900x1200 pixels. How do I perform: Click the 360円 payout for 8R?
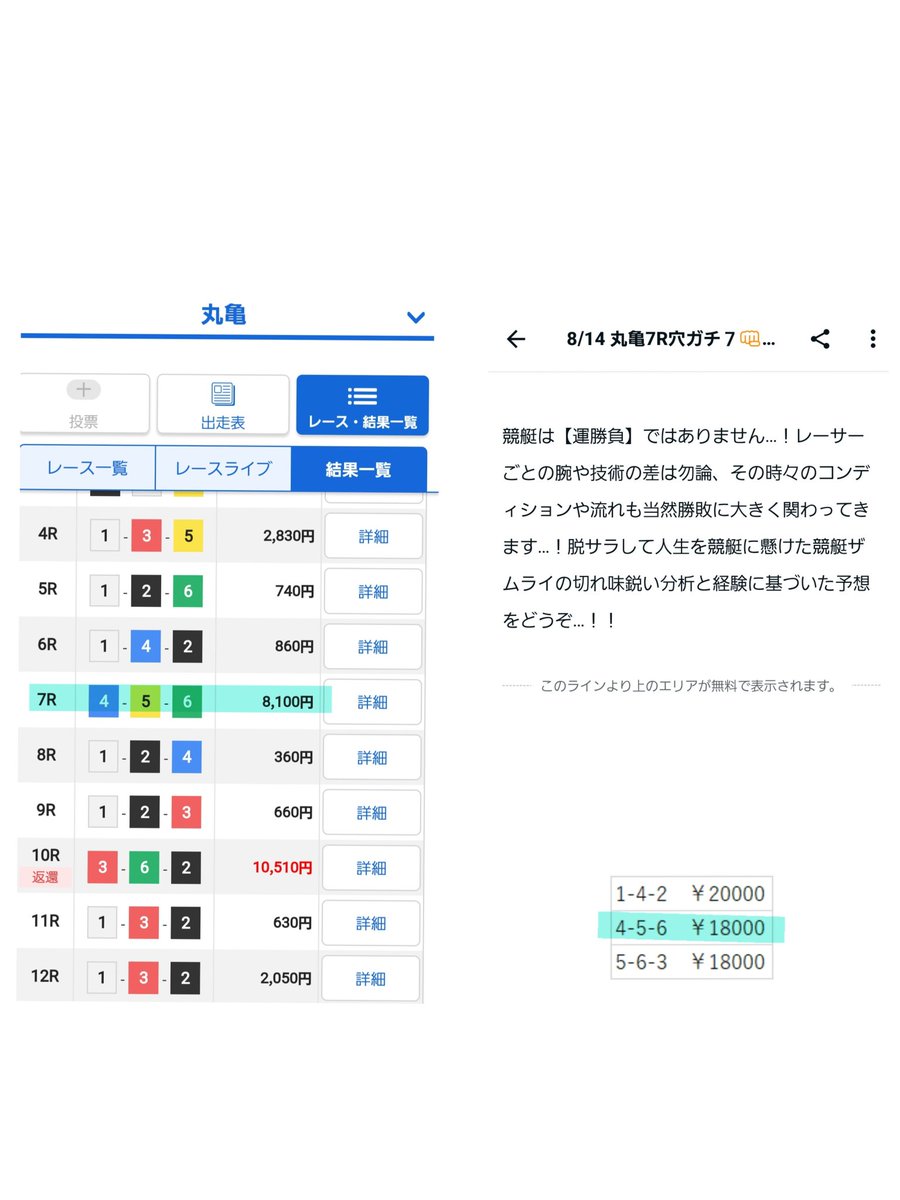pos(294,758)
